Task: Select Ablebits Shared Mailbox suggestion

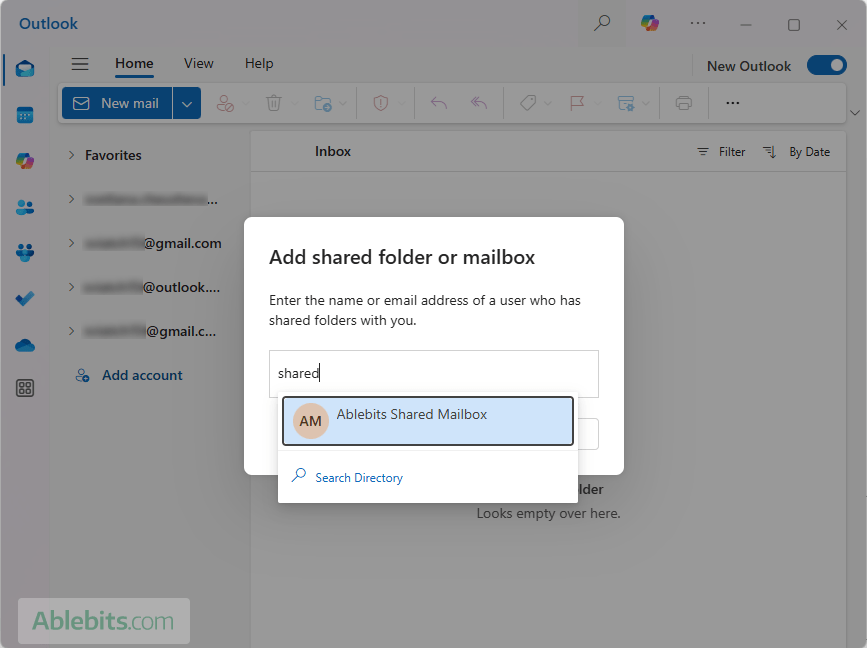Action: (x=427, y=421)
